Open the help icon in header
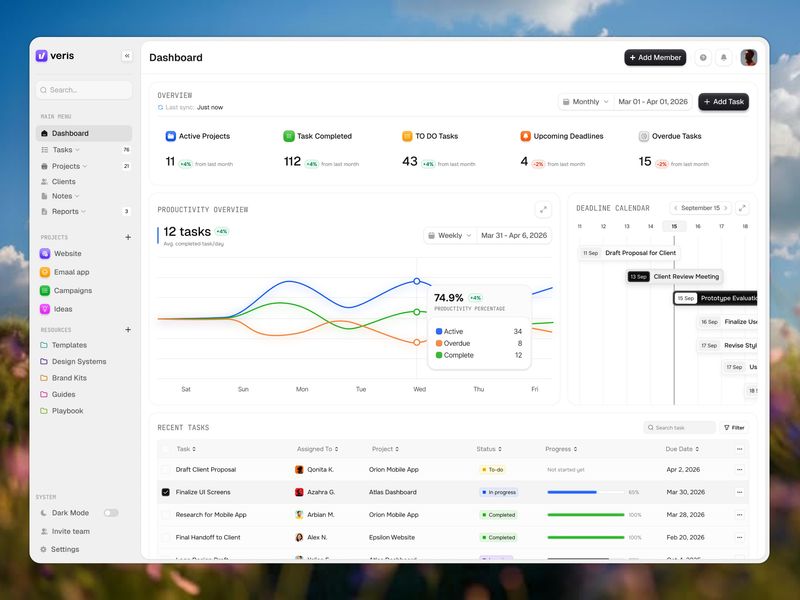 click(x=703, y=58)
